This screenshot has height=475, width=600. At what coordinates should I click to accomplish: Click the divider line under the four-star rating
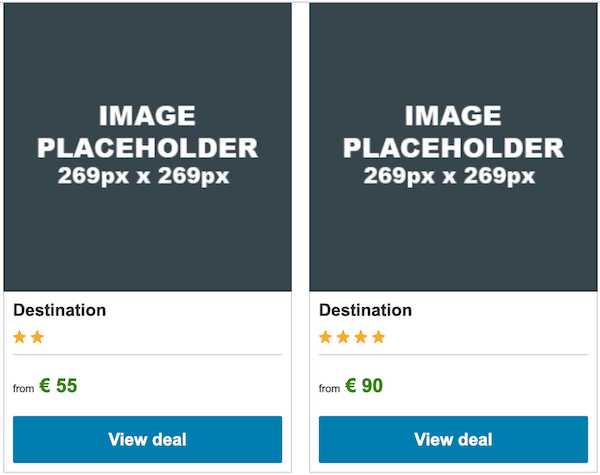[453, 354]
